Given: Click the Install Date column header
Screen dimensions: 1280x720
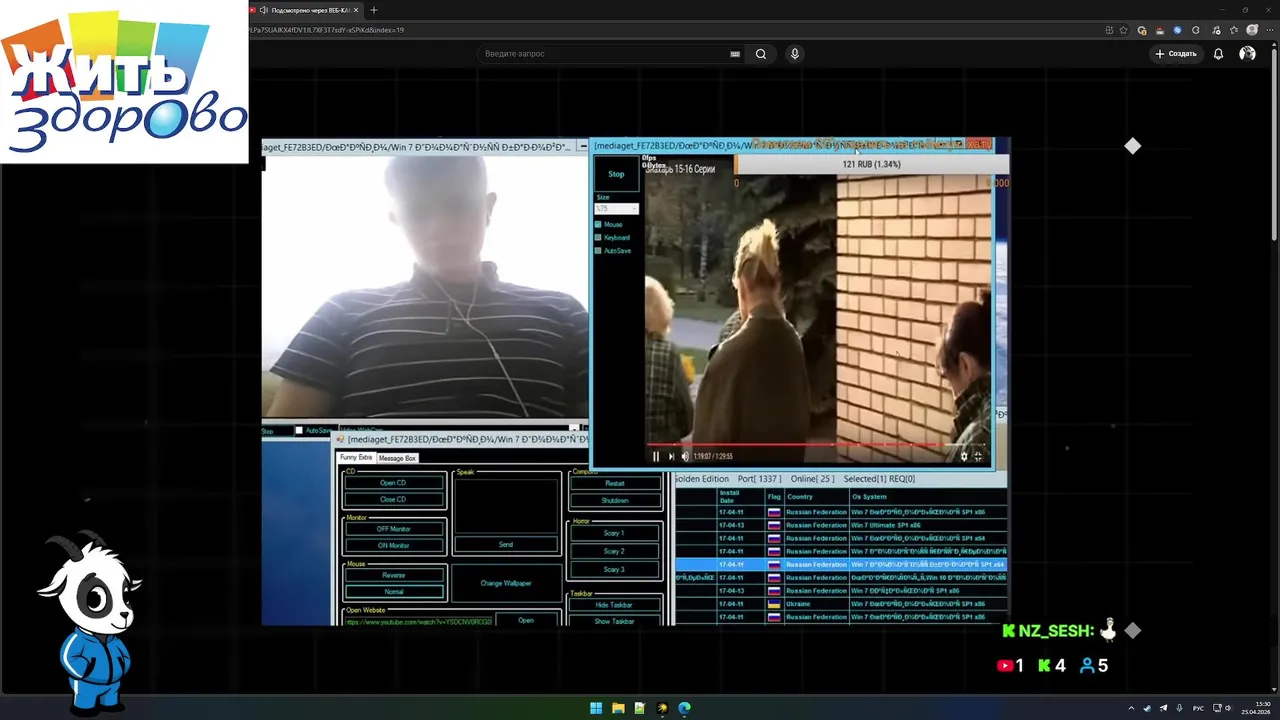Looking at the screenshot, I should pos(740,496).
